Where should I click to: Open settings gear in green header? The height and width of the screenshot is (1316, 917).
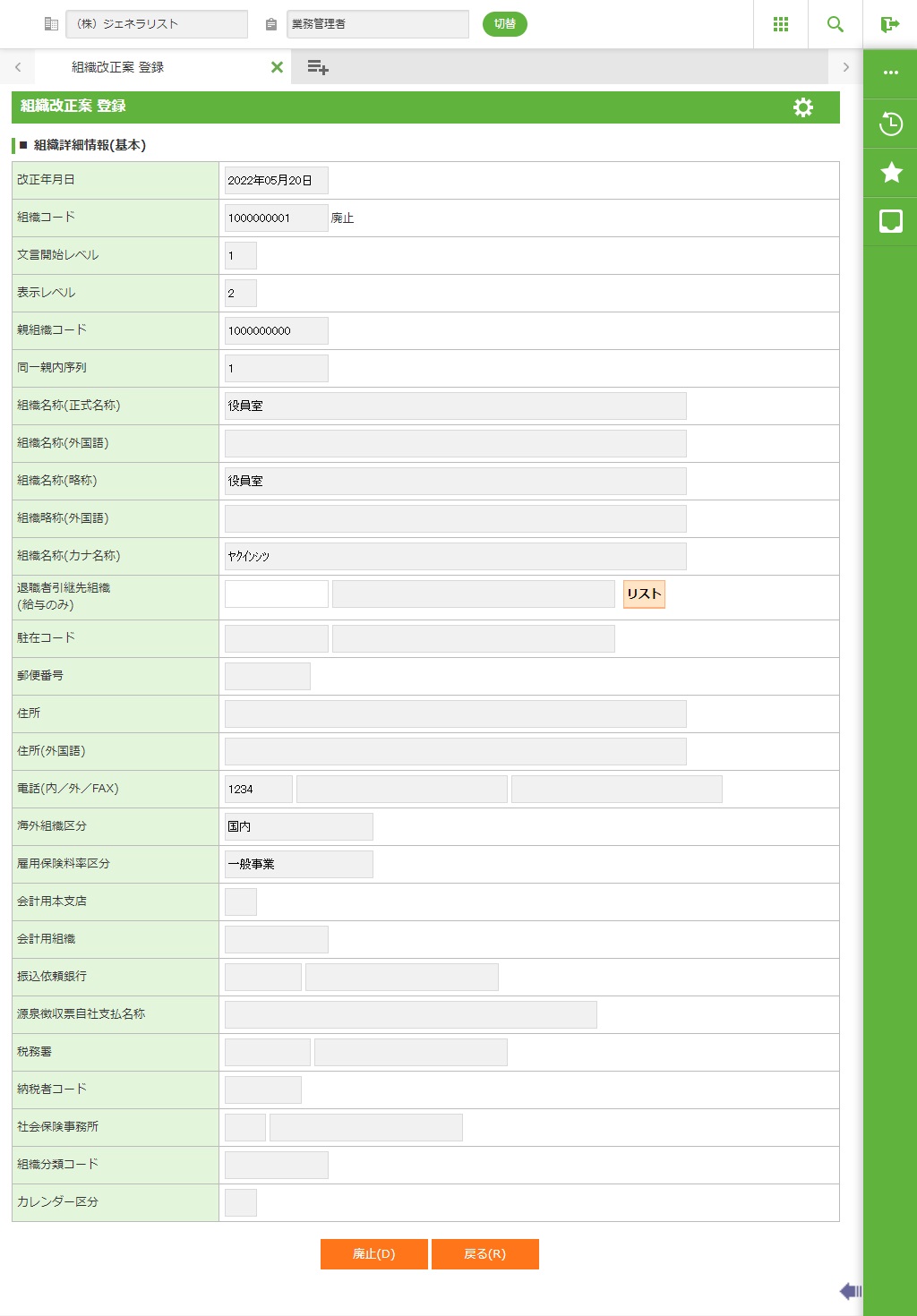pyautogui.click(x=803, y=107)
